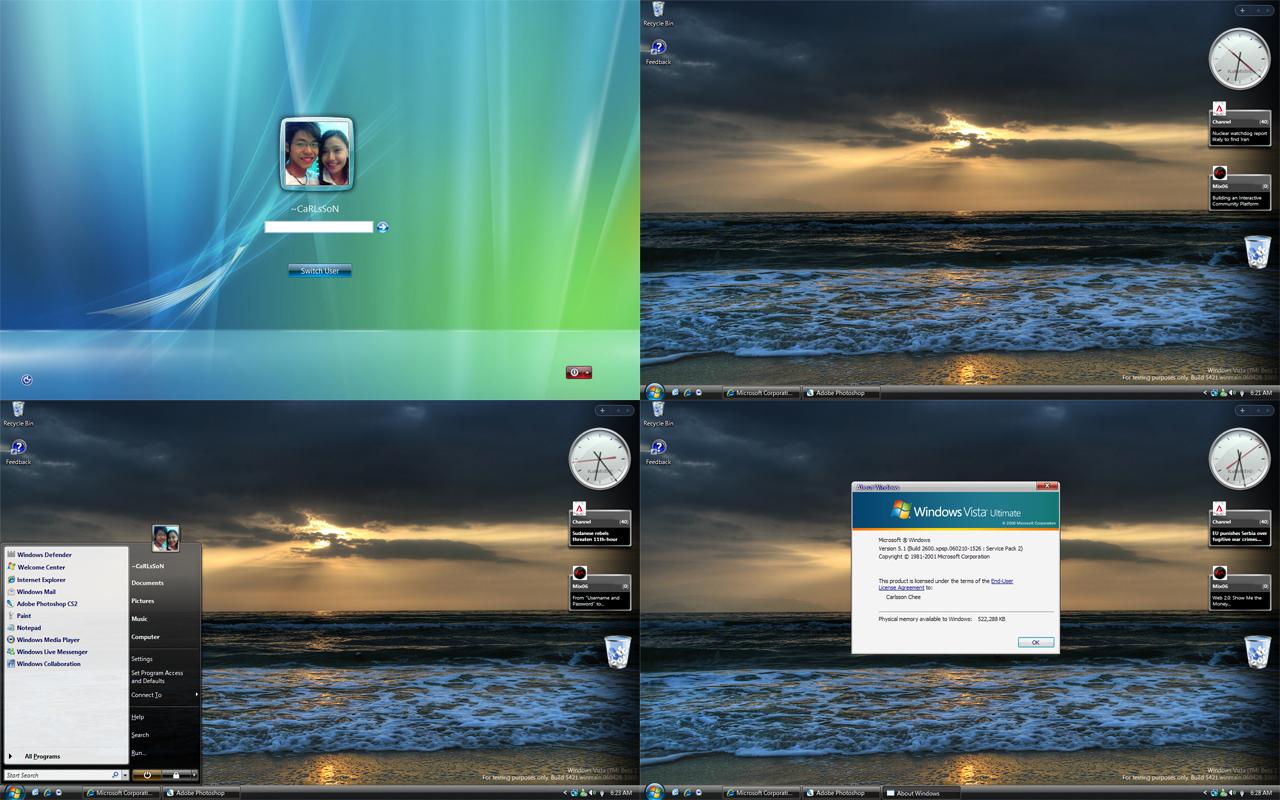
Task: Close the About Windows dialog
Action: pyautogui.click(x=1046, y=486)
